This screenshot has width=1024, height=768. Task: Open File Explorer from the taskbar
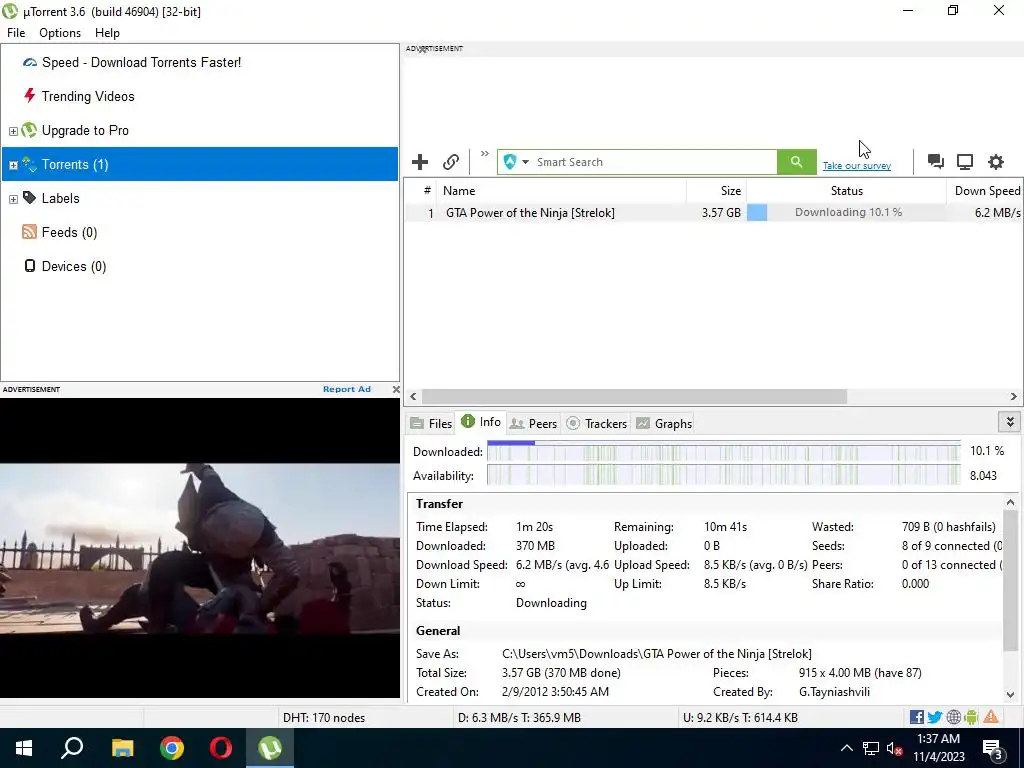[x=122, y=748]
